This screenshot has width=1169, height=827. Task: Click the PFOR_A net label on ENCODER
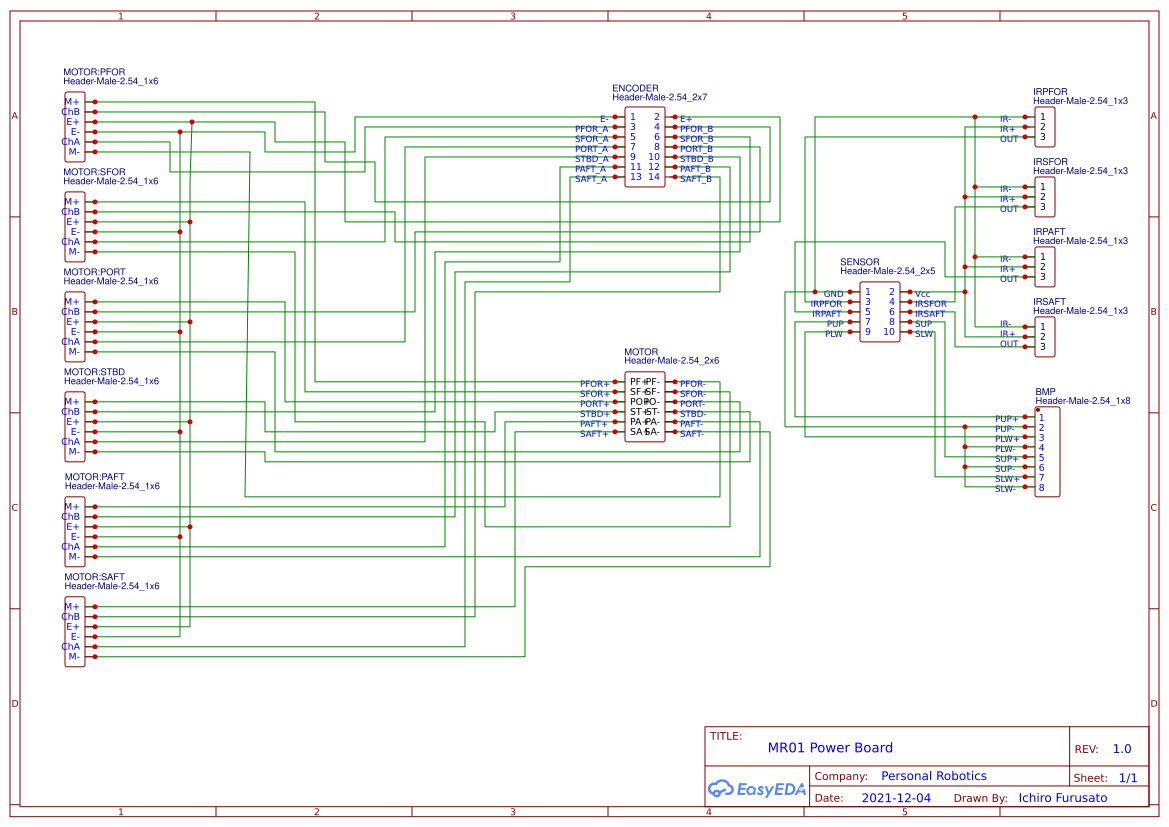click(590, 128)
